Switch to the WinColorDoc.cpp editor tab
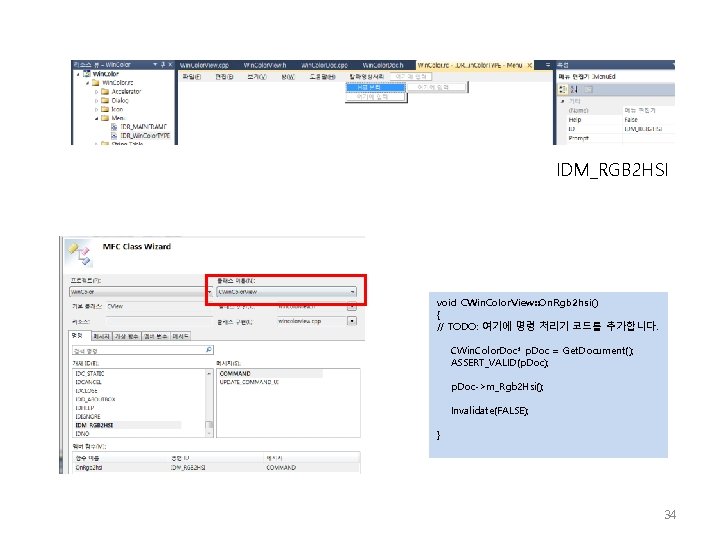The height and width of the screenshot is (540, 720). (x=325, y=65)
